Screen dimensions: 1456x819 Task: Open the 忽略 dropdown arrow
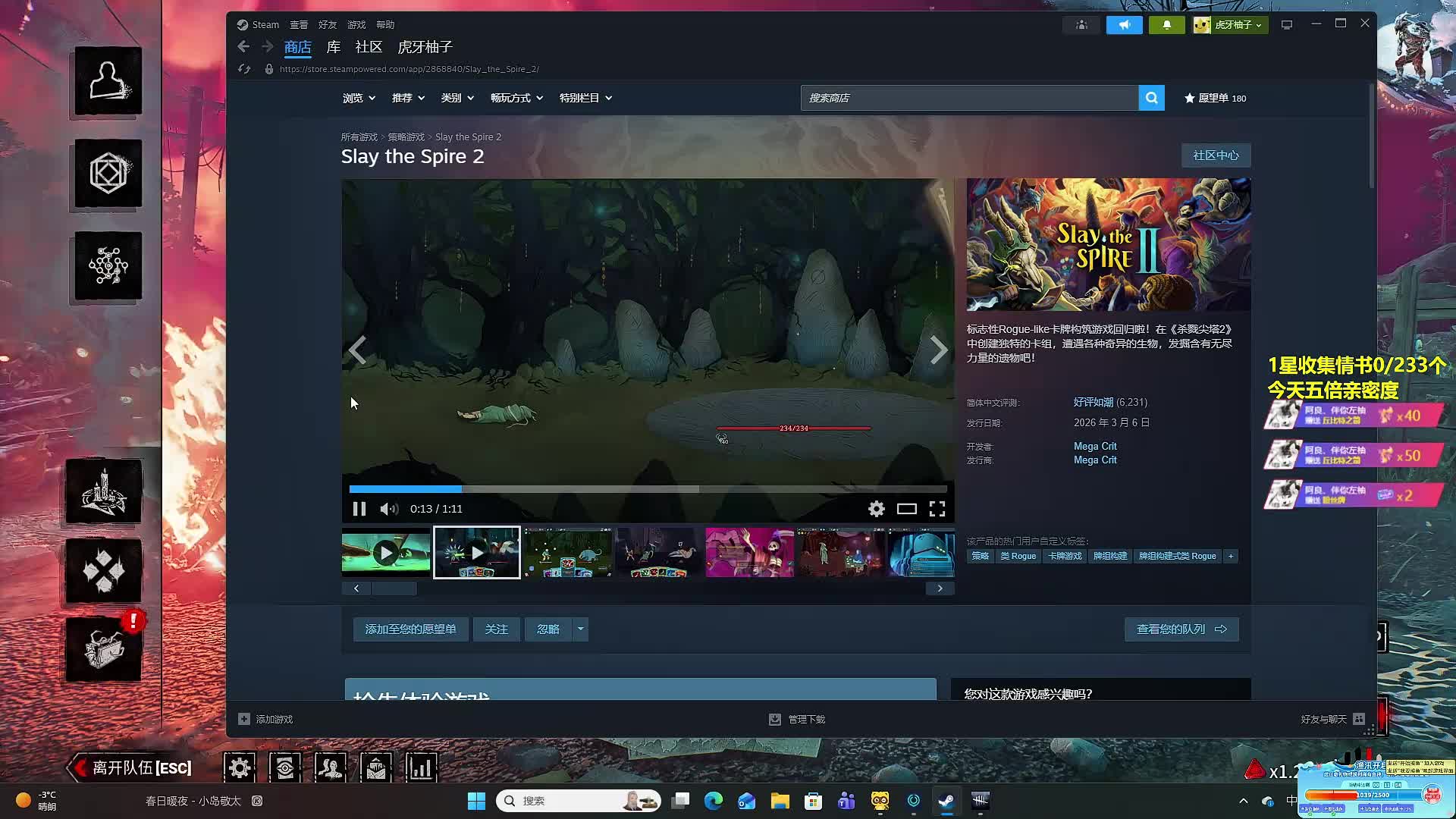tap(581, 629)
